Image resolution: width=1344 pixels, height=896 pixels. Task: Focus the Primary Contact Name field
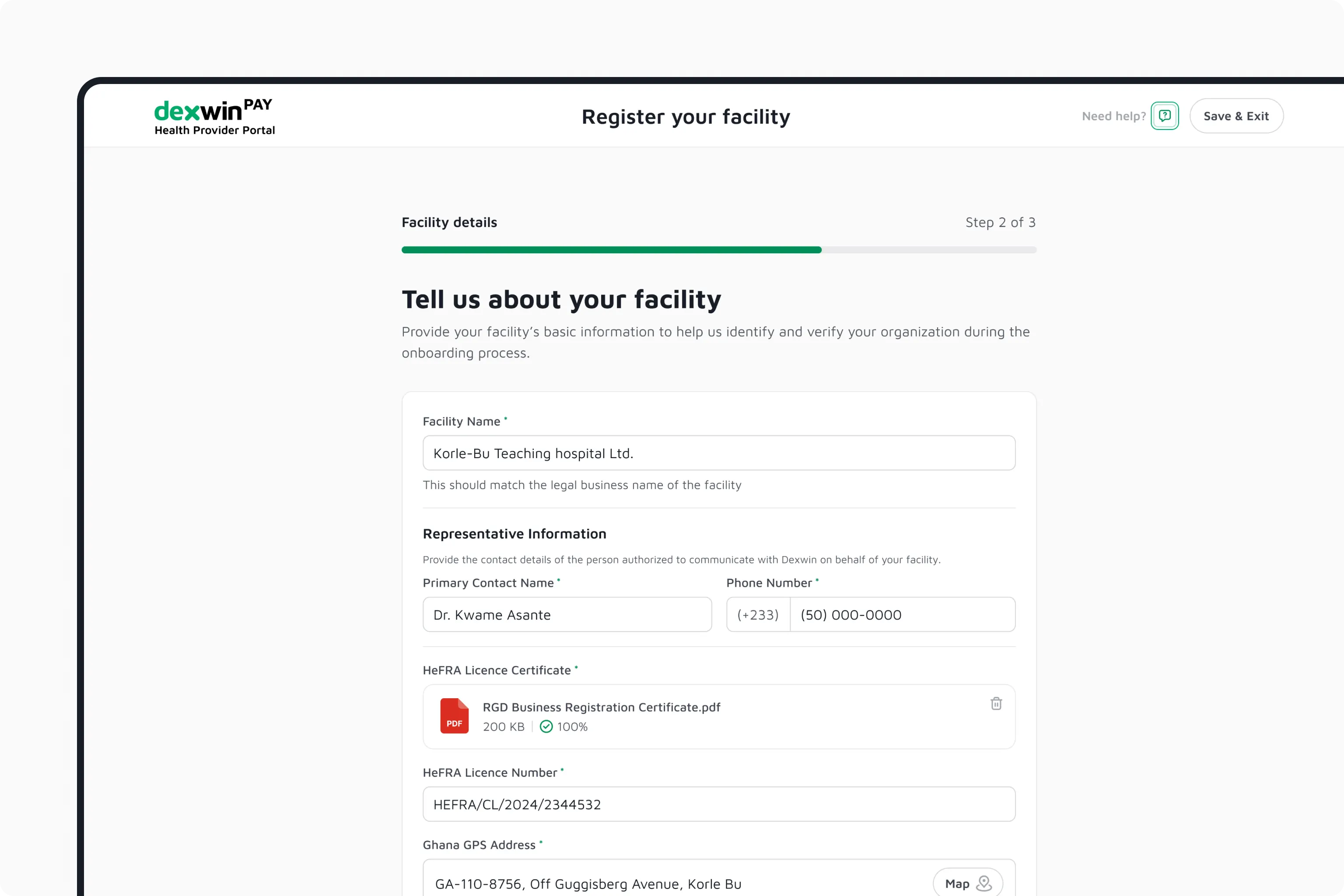(567, 614)
